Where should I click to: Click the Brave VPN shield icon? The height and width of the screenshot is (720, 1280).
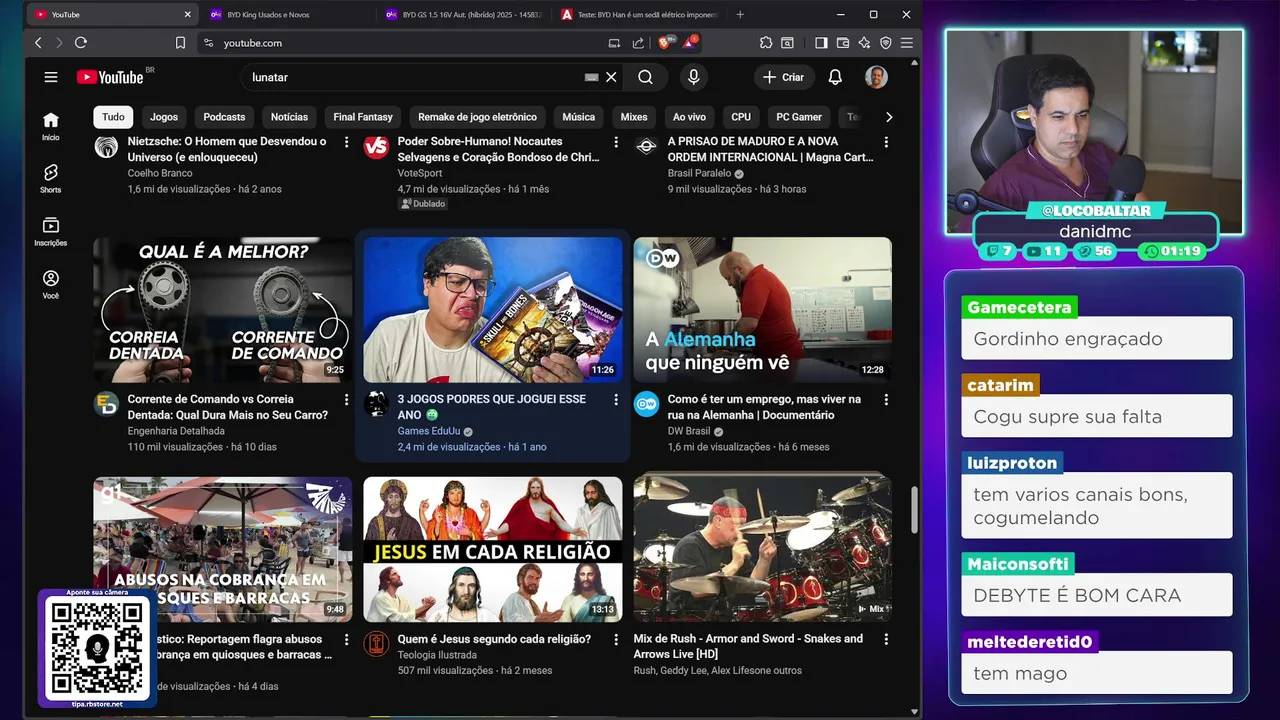(x=886, y=43)
